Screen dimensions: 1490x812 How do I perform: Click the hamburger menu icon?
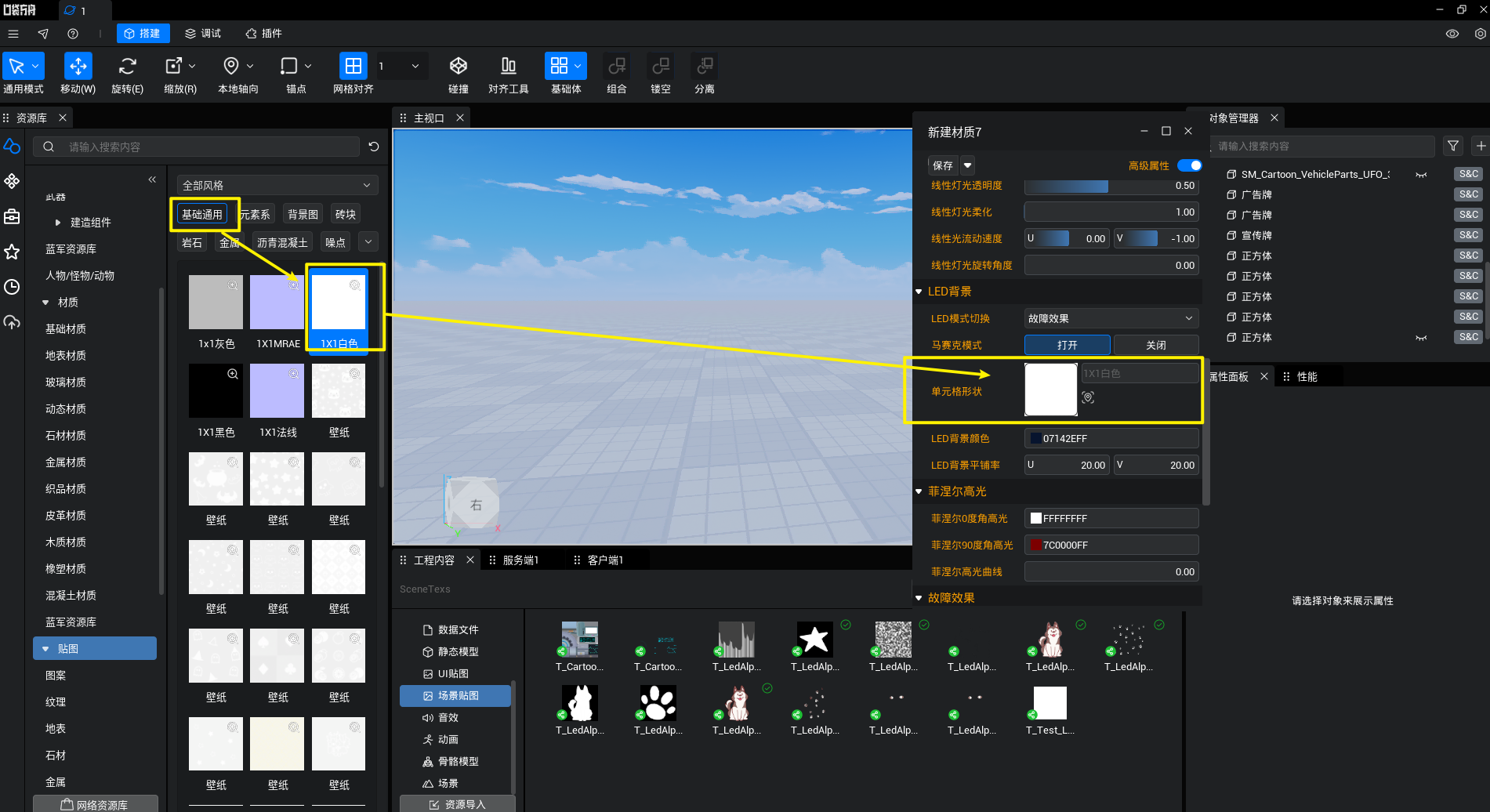tap(13, 34)
